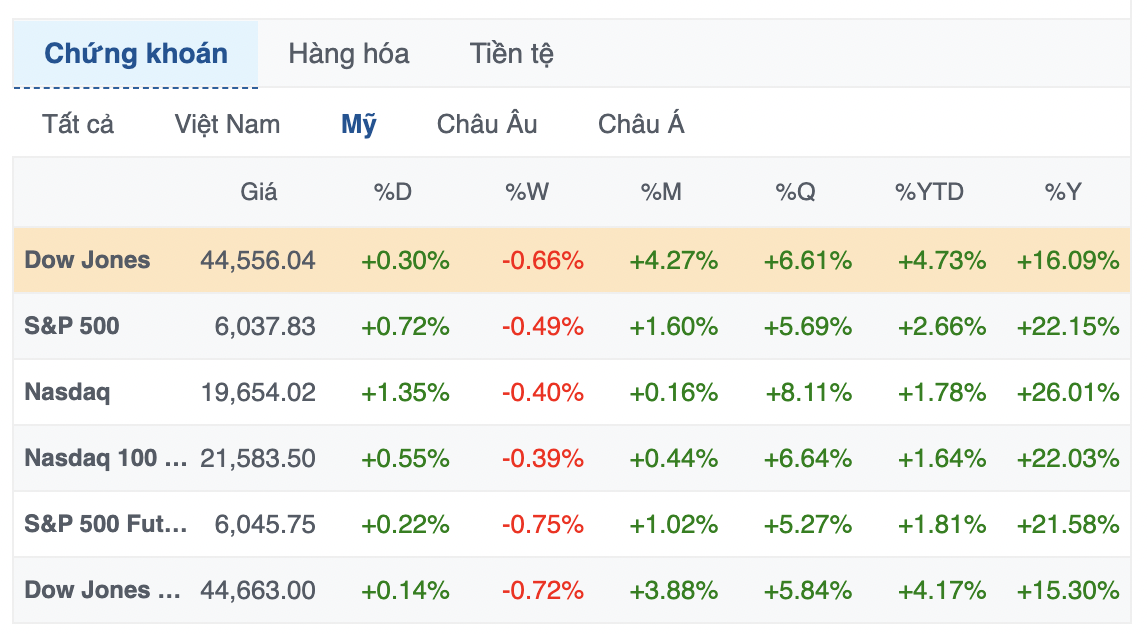The image size is (1148, 634).
Task: Switch to the Chứng khoán tab
Action: (136, 54)
